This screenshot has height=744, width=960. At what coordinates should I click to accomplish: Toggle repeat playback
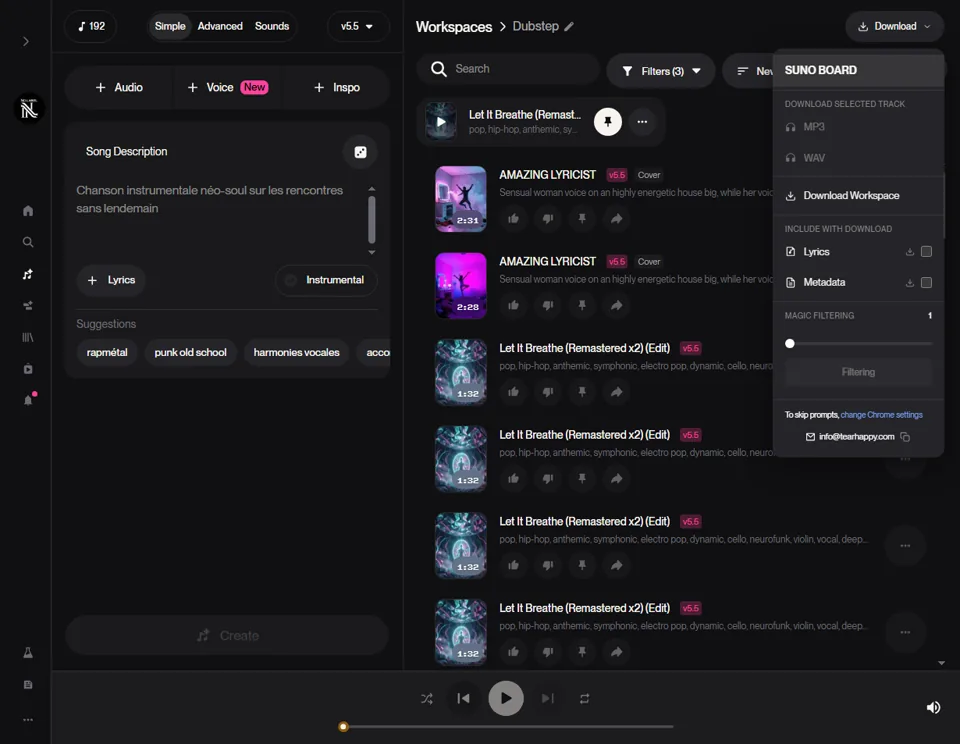[585, 699]
